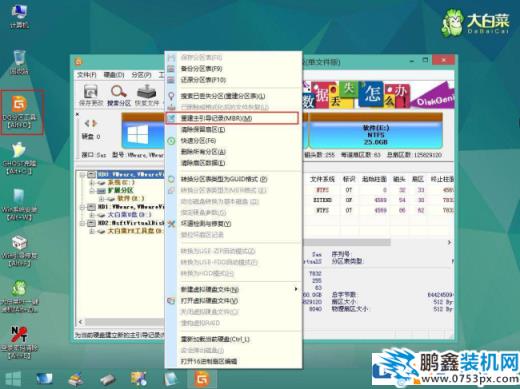This screenshot has height=389, width=520.
Task: Click the DiskGenius data-loss ad banner
Action: click(x=378, y=94)
